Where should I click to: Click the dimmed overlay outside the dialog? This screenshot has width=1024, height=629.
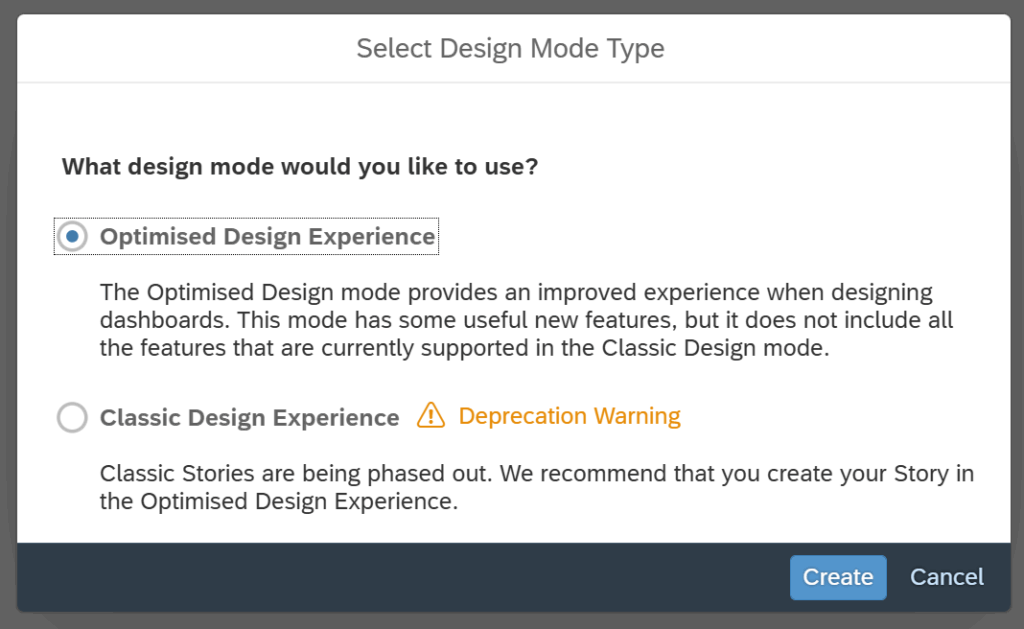7,300
